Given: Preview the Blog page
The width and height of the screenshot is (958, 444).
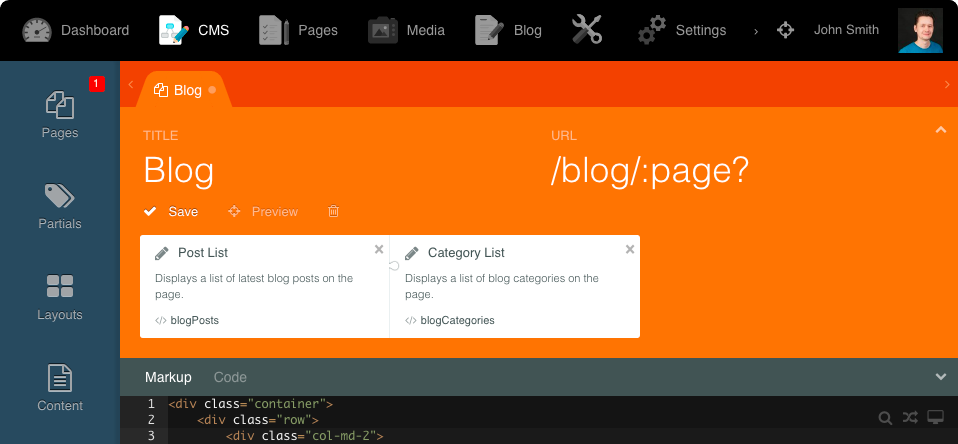Looking at the screenshot, I should click(264, 212).
